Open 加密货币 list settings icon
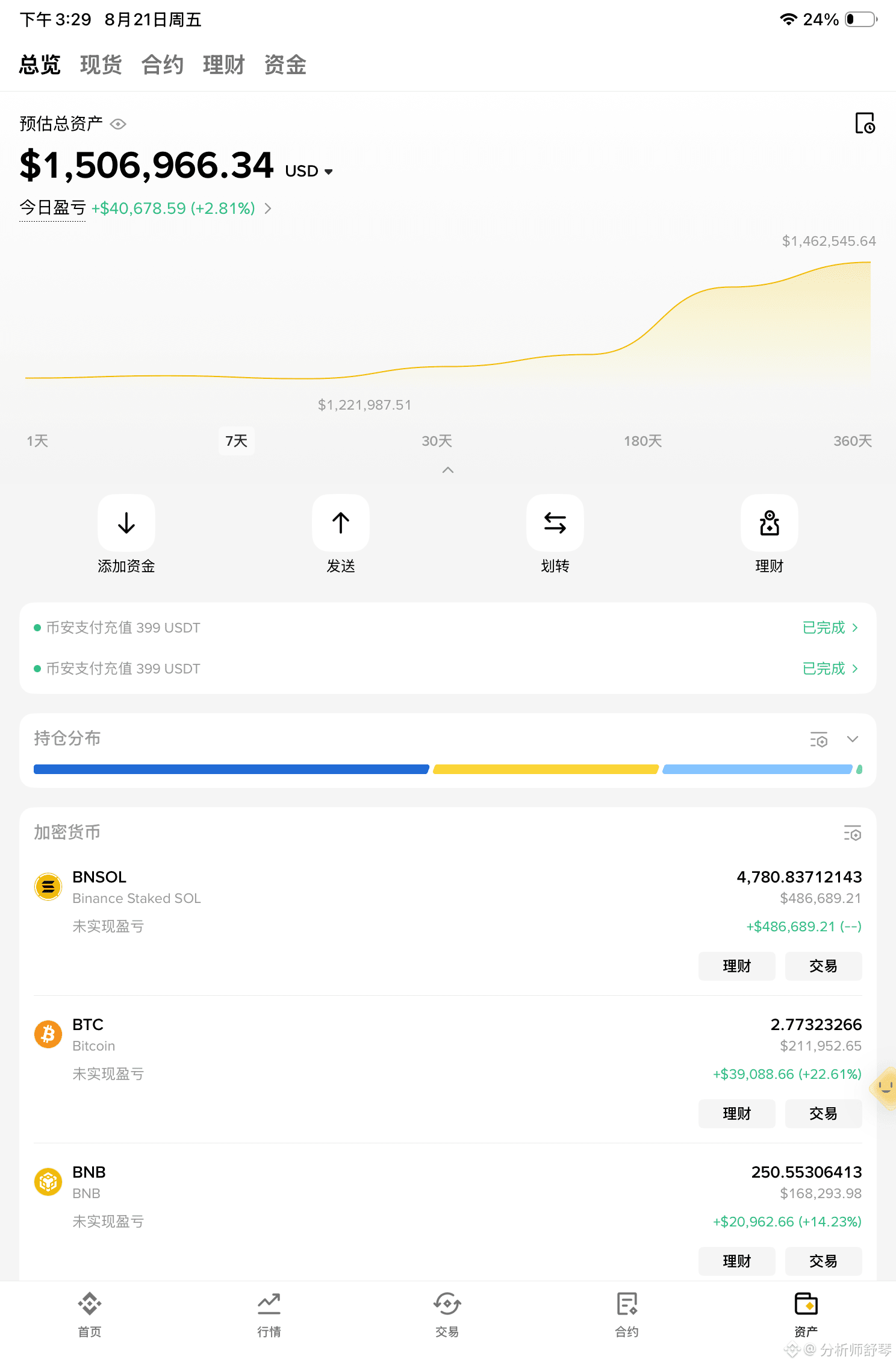896x1365 pixels. click(853, 833)
